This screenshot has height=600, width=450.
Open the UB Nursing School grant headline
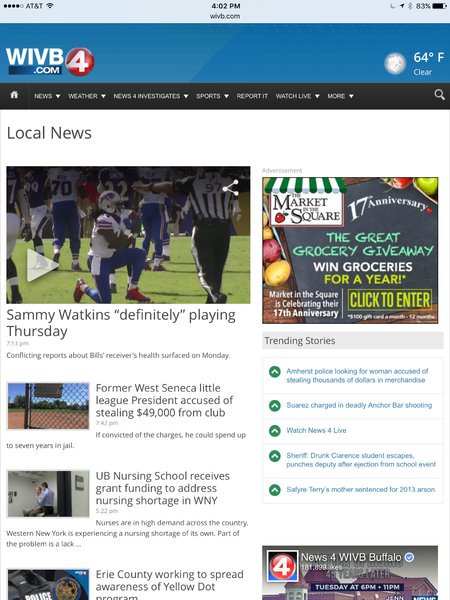[163, 488]
